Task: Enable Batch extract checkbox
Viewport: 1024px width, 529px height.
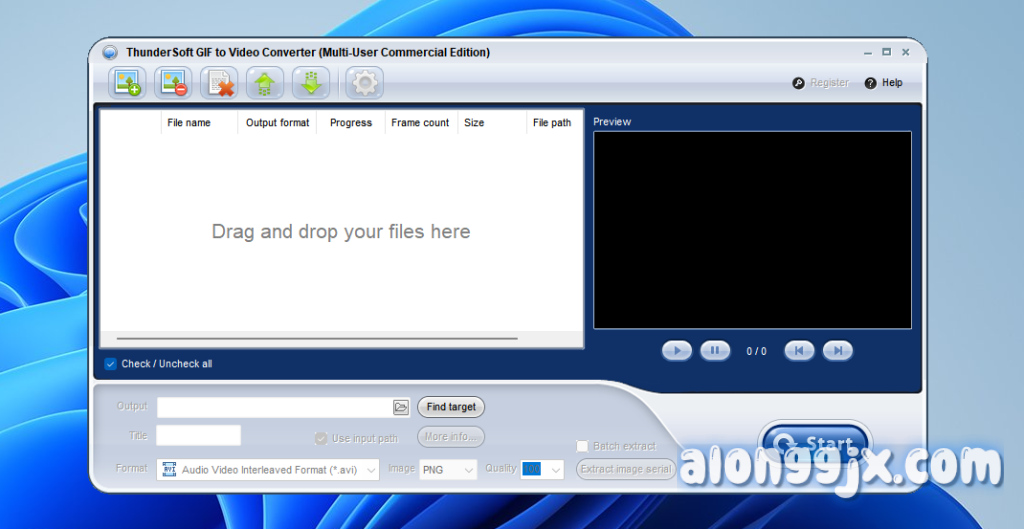Action: coord(582,446)
